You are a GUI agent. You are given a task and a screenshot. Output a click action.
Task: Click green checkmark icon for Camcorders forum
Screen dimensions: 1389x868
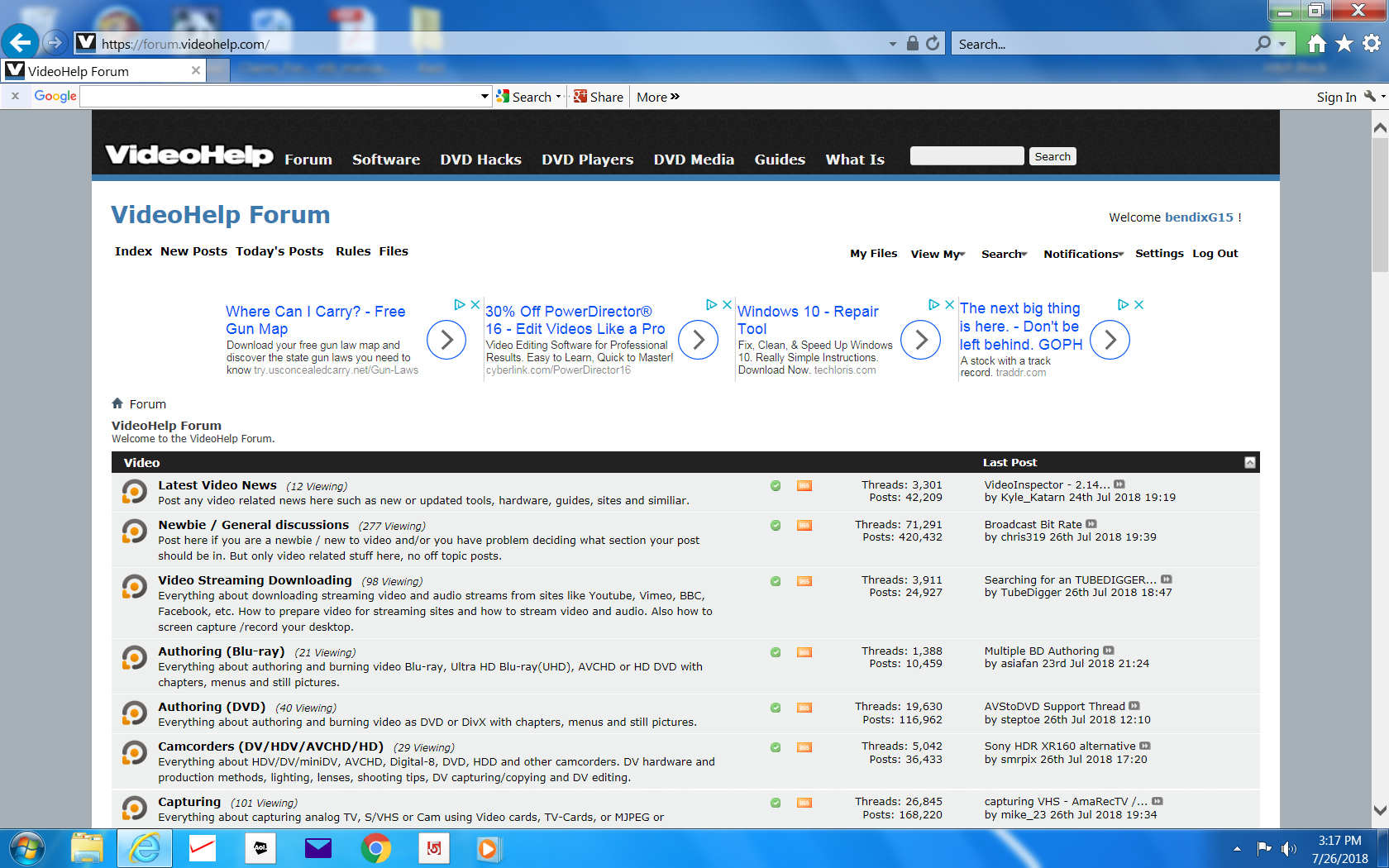(776, 747)
